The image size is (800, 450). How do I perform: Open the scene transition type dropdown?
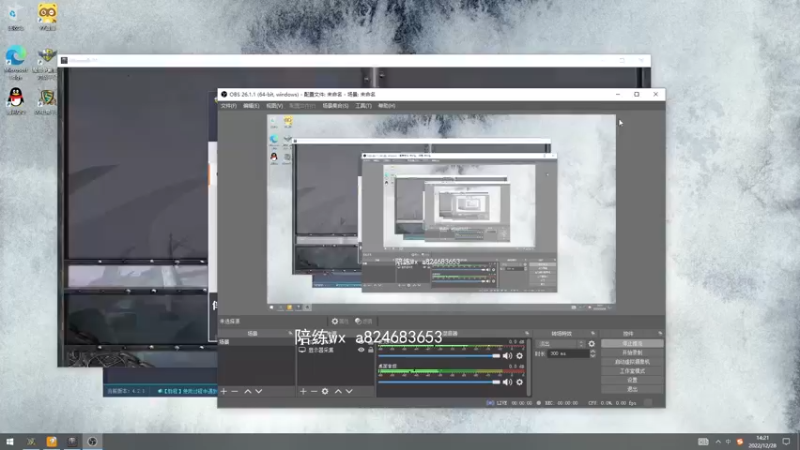pos(560,344)
